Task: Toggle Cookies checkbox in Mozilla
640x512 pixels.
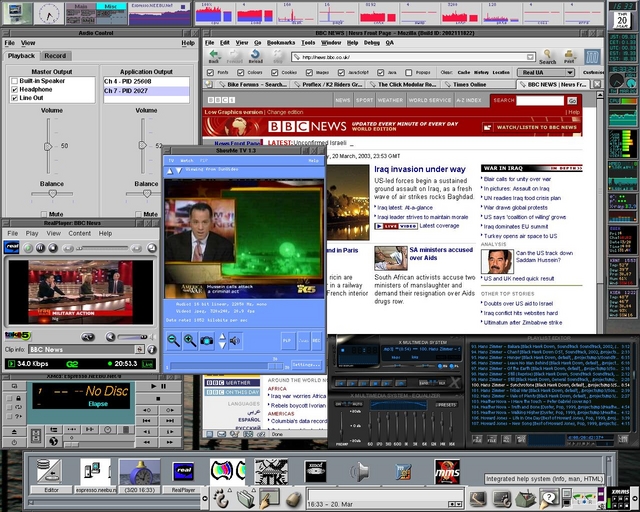Action: (x=275, y=72)
